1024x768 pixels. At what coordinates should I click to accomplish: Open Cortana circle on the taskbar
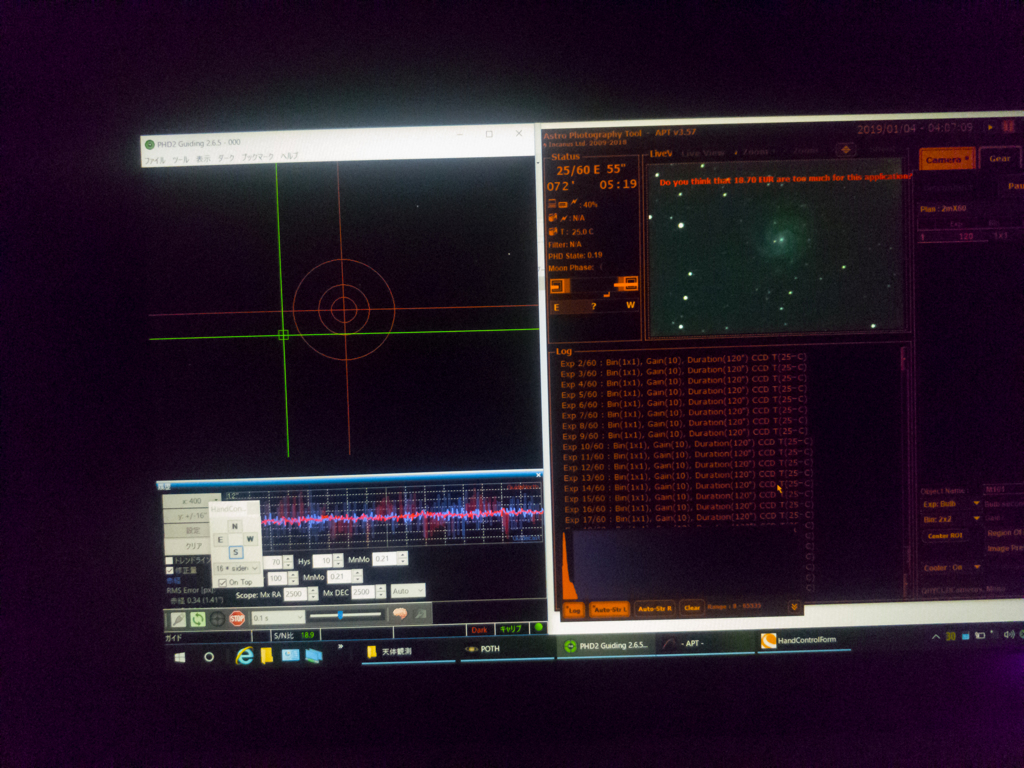[x=209, y=657]
